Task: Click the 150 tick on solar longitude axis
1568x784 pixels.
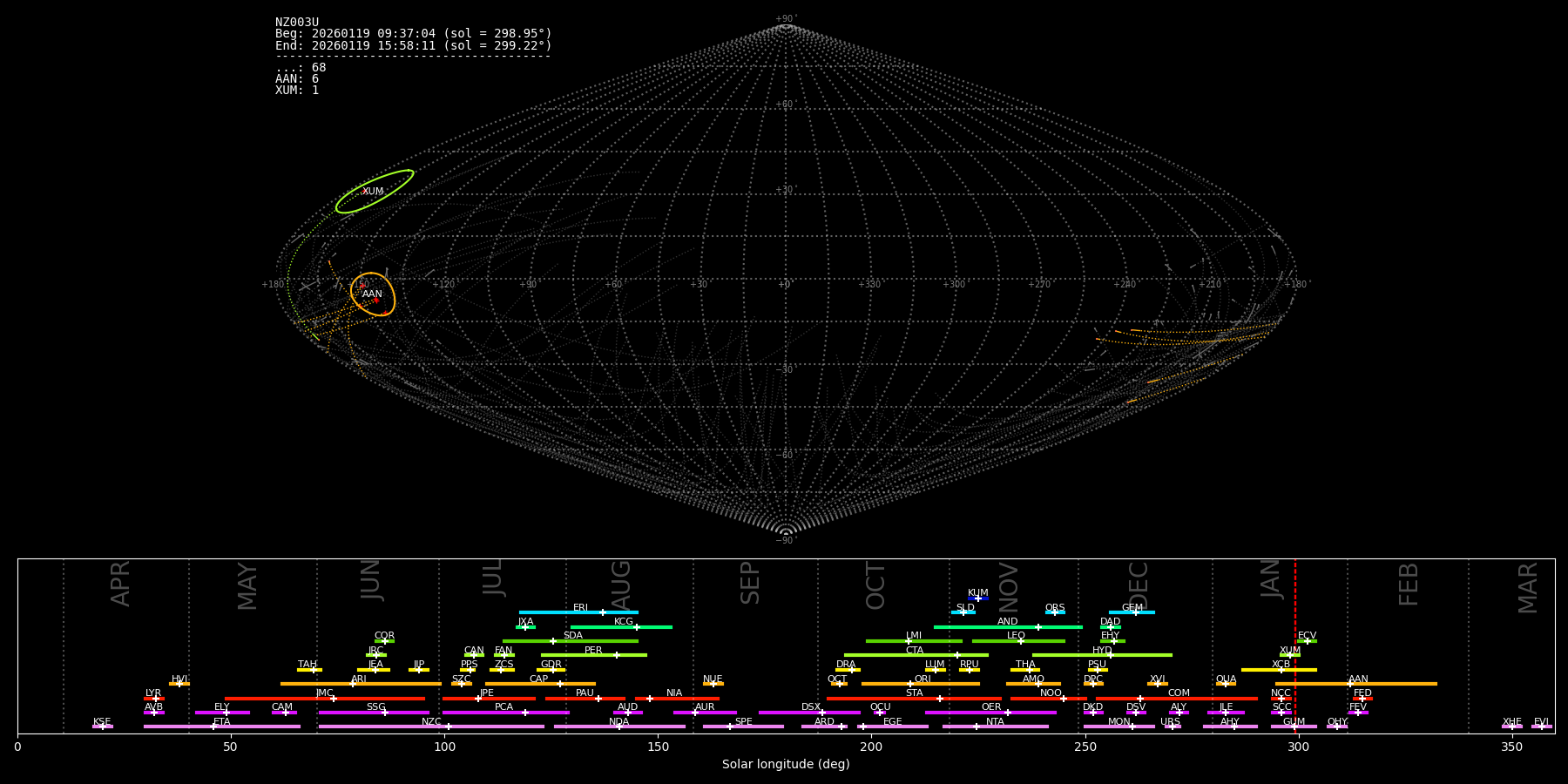Action: [x=658, y=747]
